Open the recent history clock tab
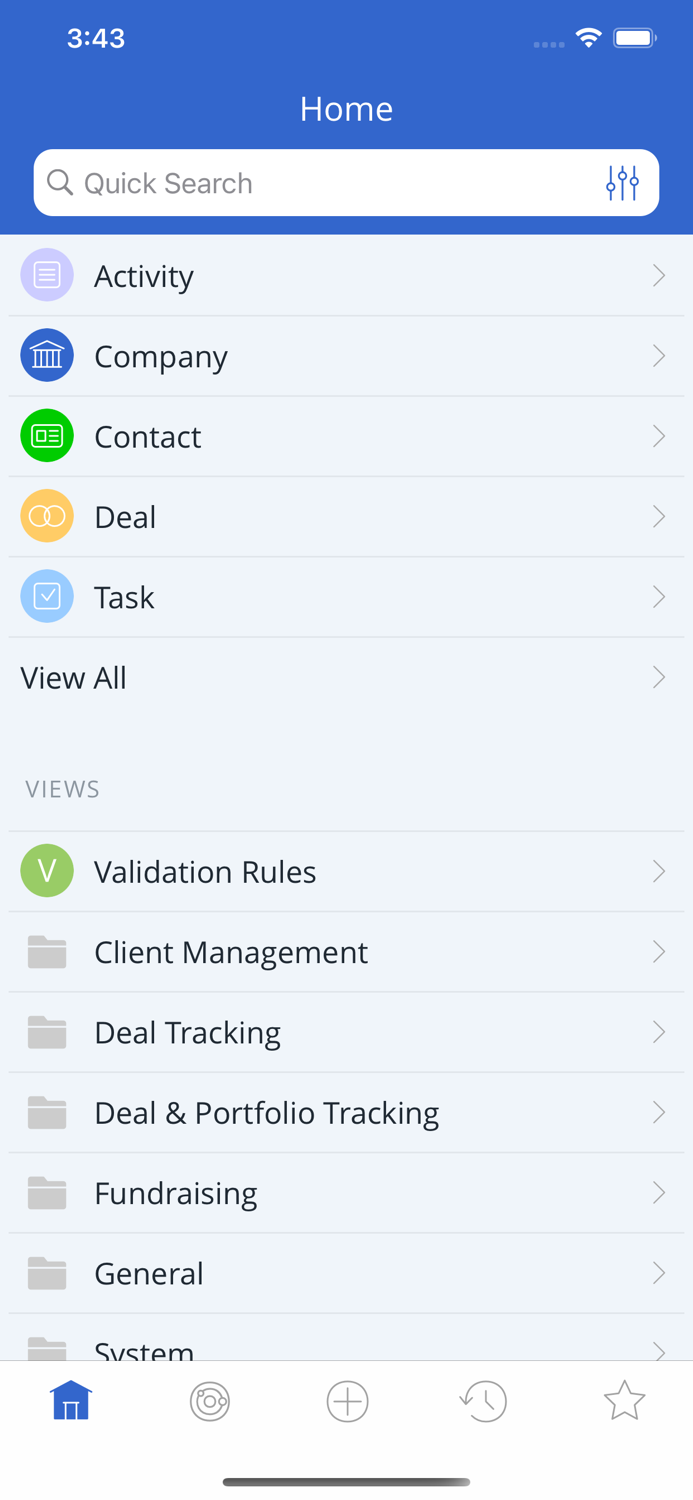 point(484,1401)
